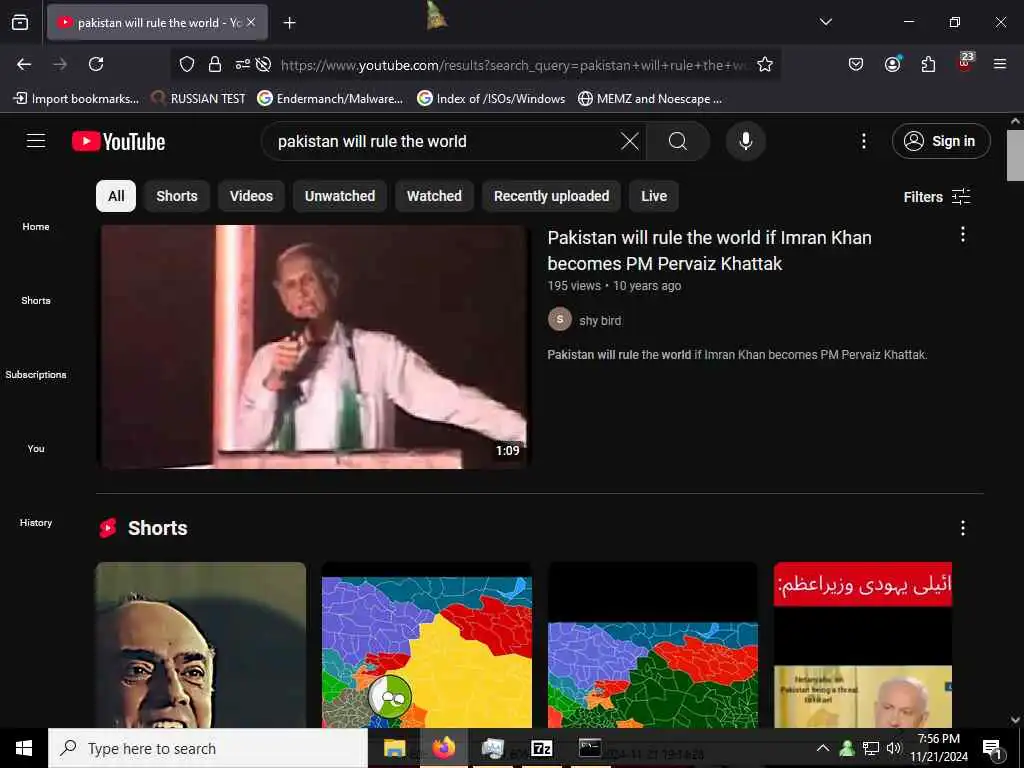This screenshot has height=768, width=1024.
Task: Open Index of /ISOs/Windows bookmark
Action: tap(491, 99)
